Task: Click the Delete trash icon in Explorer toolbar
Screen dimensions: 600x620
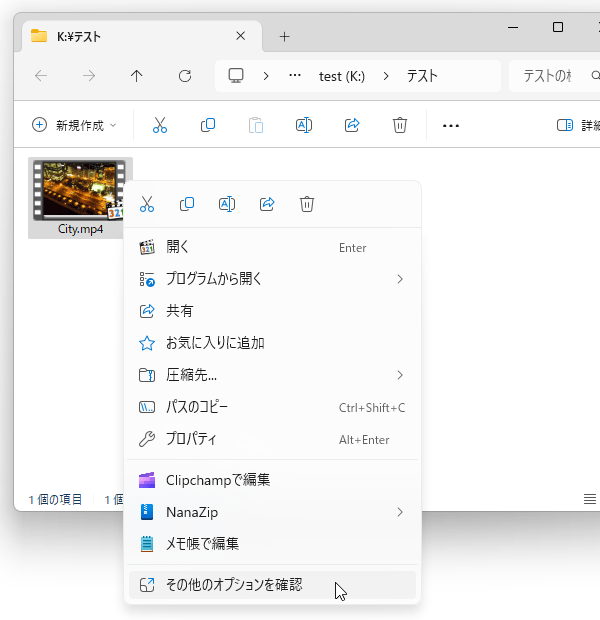Action: tap(399, 125)
